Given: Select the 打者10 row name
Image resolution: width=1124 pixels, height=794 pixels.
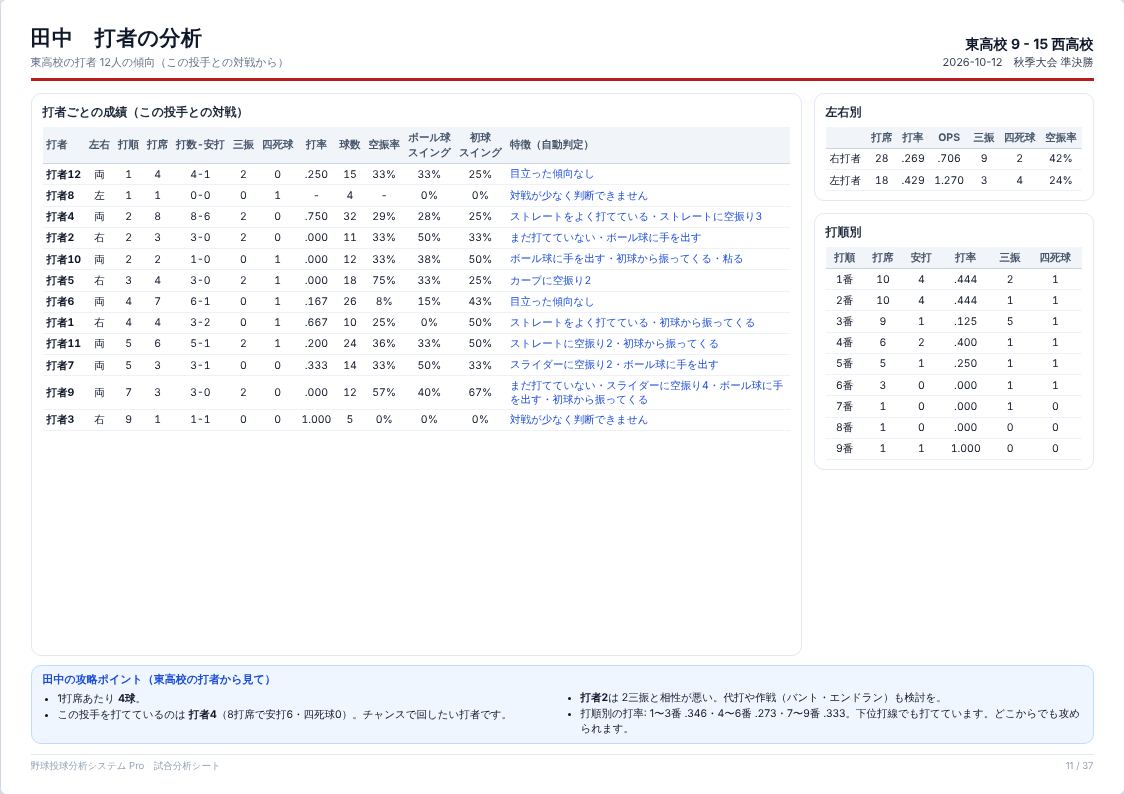Looking at the screenshot, I should tap(64, 259).
